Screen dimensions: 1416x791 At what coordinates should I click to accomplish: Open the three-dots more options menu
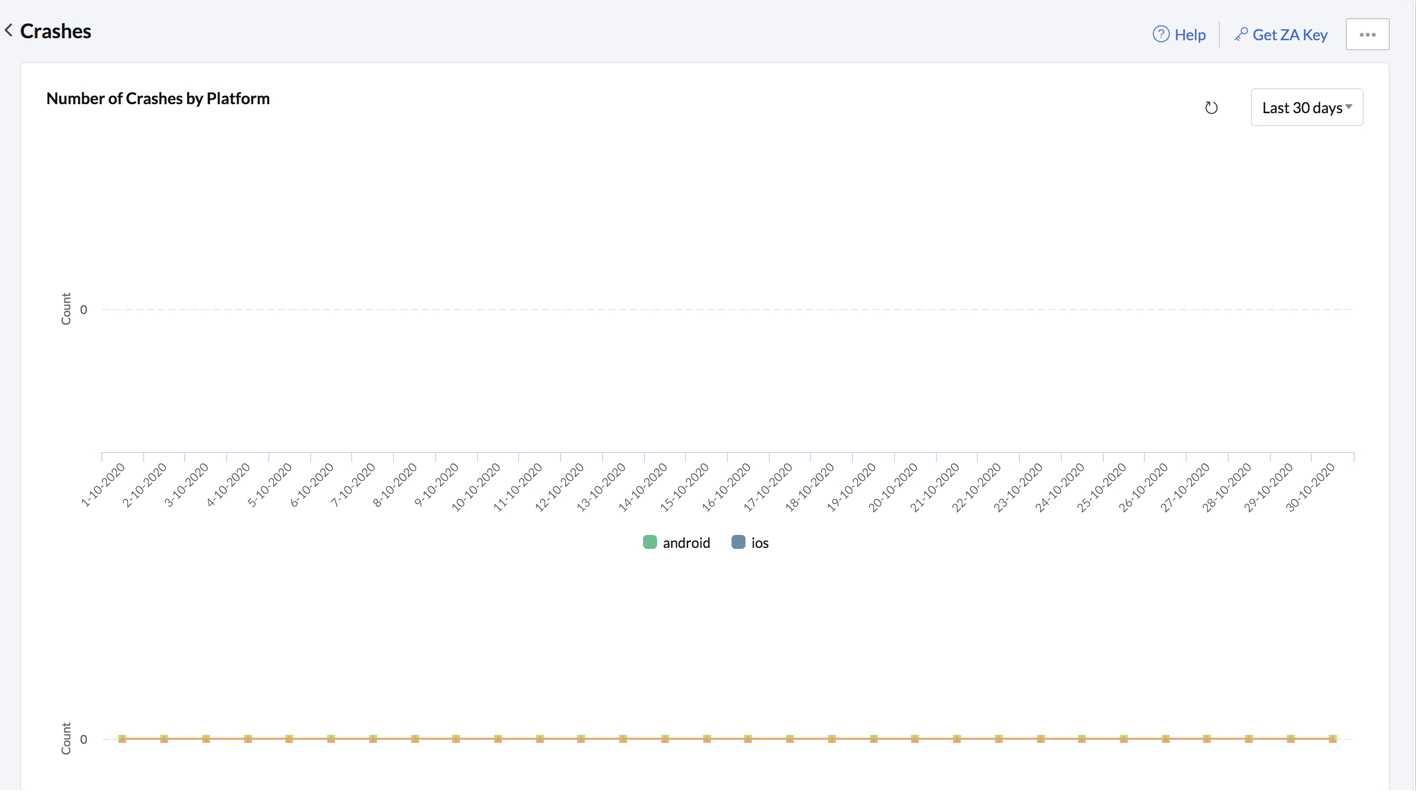(x=1367, y=34)
